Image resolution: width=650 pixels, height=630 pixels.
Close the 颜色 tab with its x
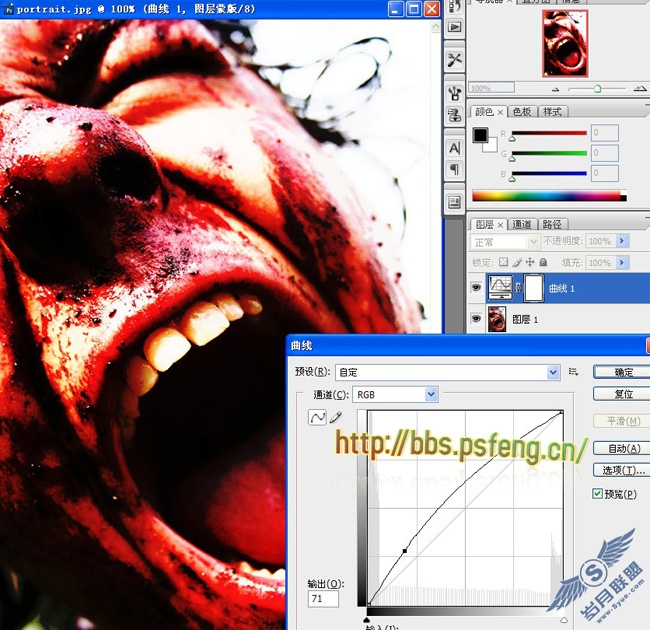pos(500,112)
